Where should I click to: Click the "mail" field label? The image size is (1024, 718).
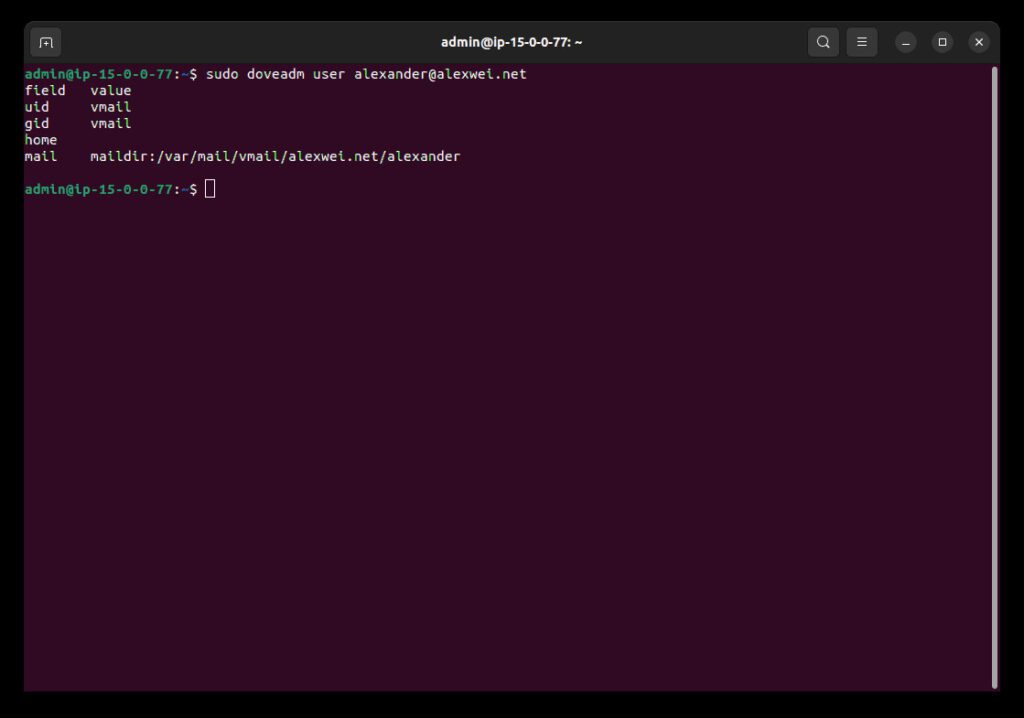click(41, 157)
